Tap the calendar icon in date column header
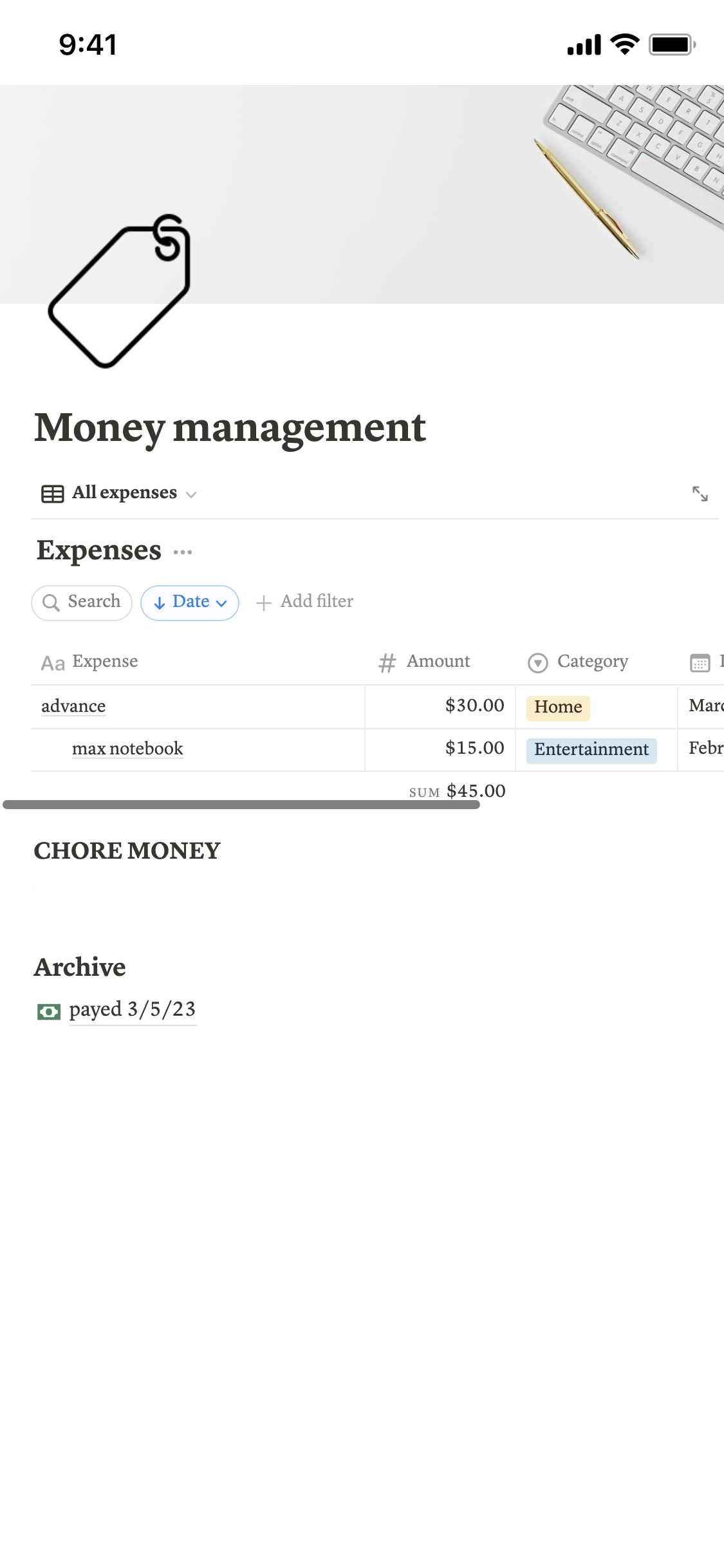 [700, 662]
